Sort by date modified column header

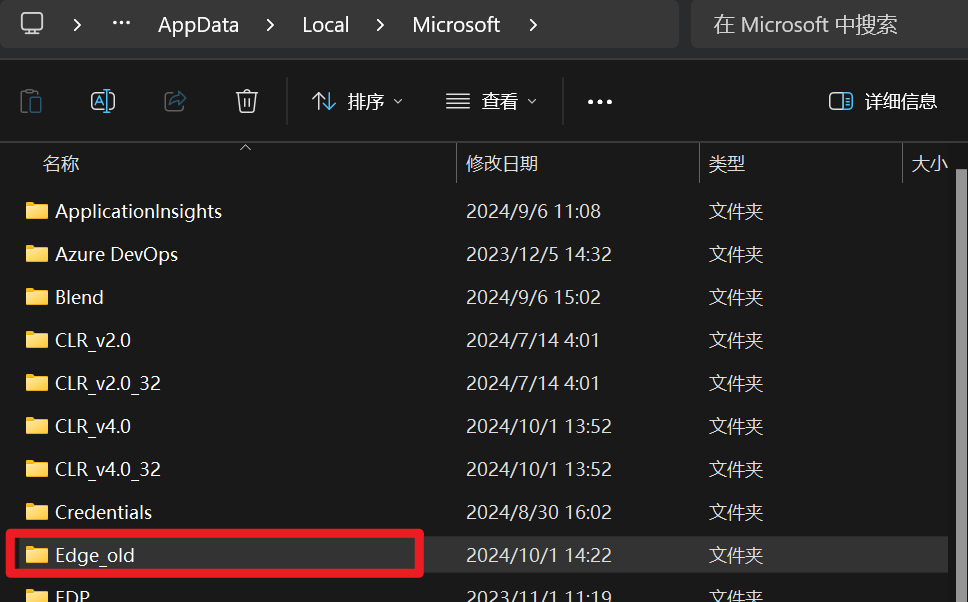502,164
